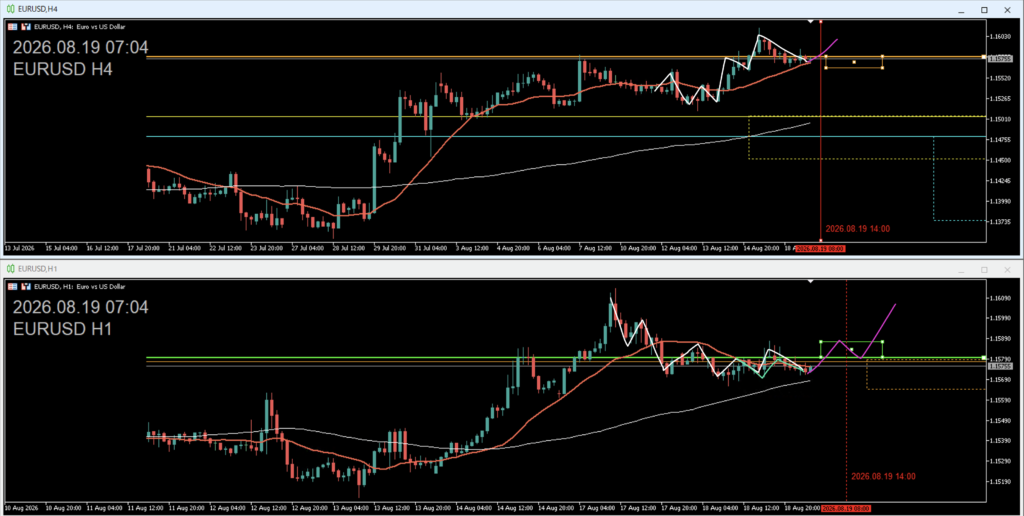The width and height of the screenshot is (1024, 516).
Task: Click the EURUSD,H4 window title icon
Action: click(x=12, y=9)
